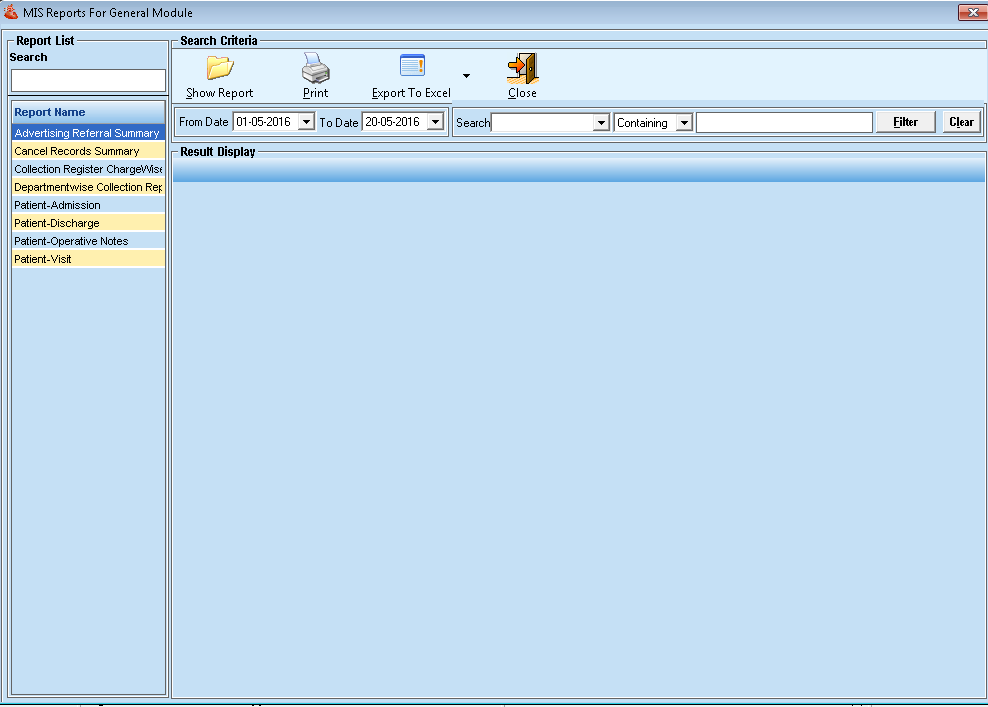The width and height of the screenshot is (988, 707).
Task: Expand the Search field combo box
Action: 600,122
